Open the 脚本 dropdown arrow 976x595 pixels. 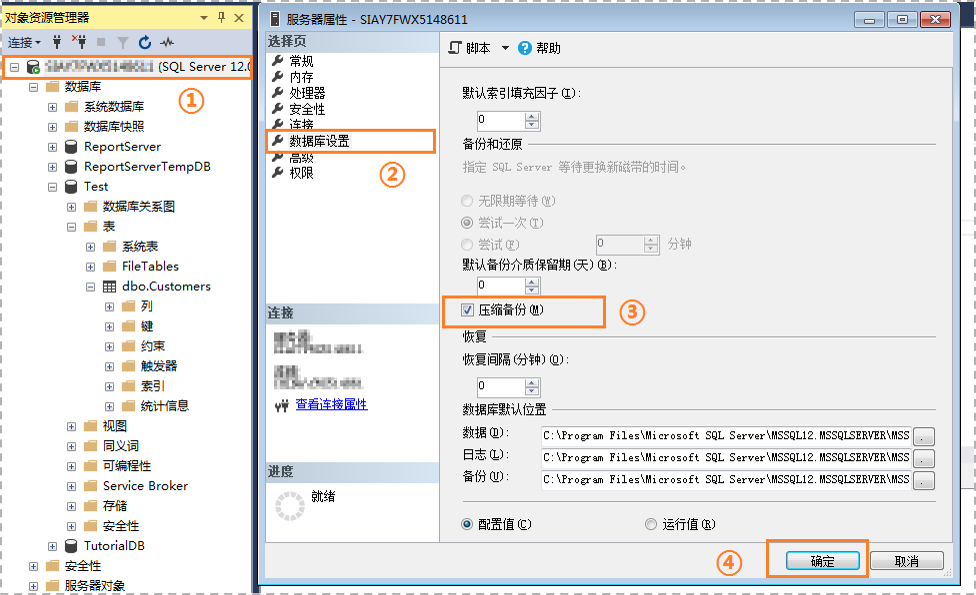505,48
